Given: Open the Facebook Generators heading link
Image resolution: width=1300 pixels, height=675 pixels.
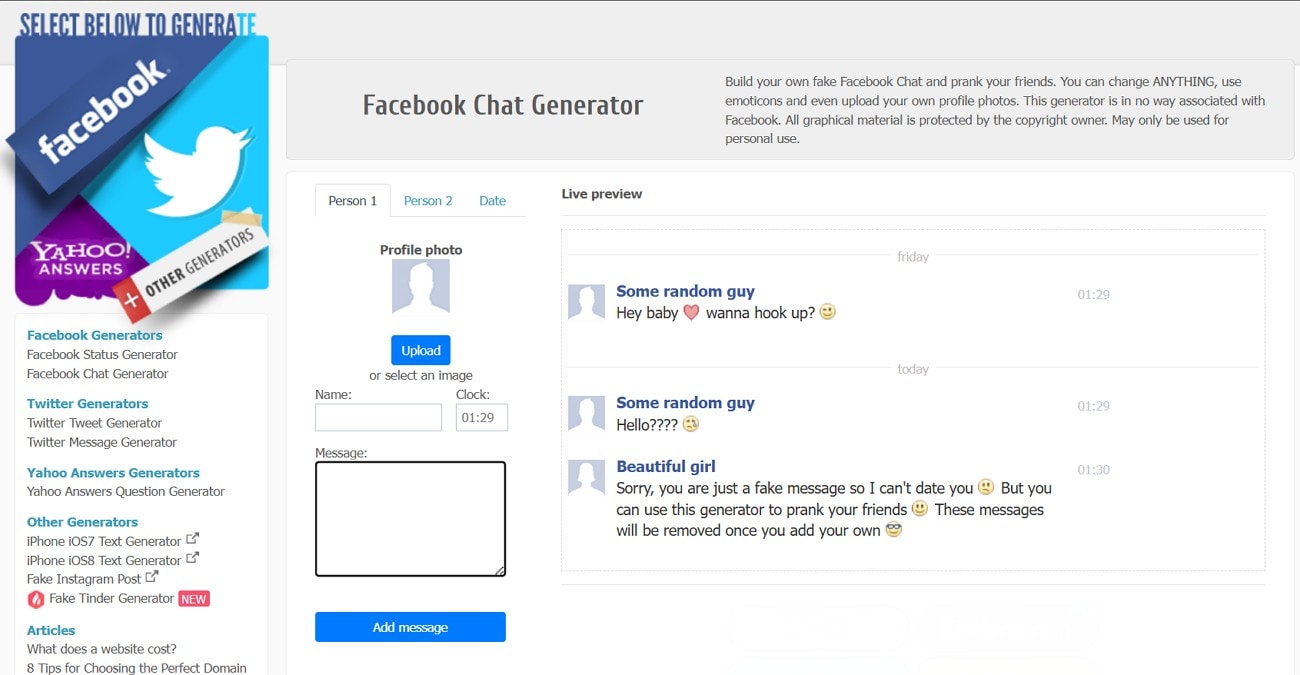Looking at the screenshot, I should coord(94,335).
